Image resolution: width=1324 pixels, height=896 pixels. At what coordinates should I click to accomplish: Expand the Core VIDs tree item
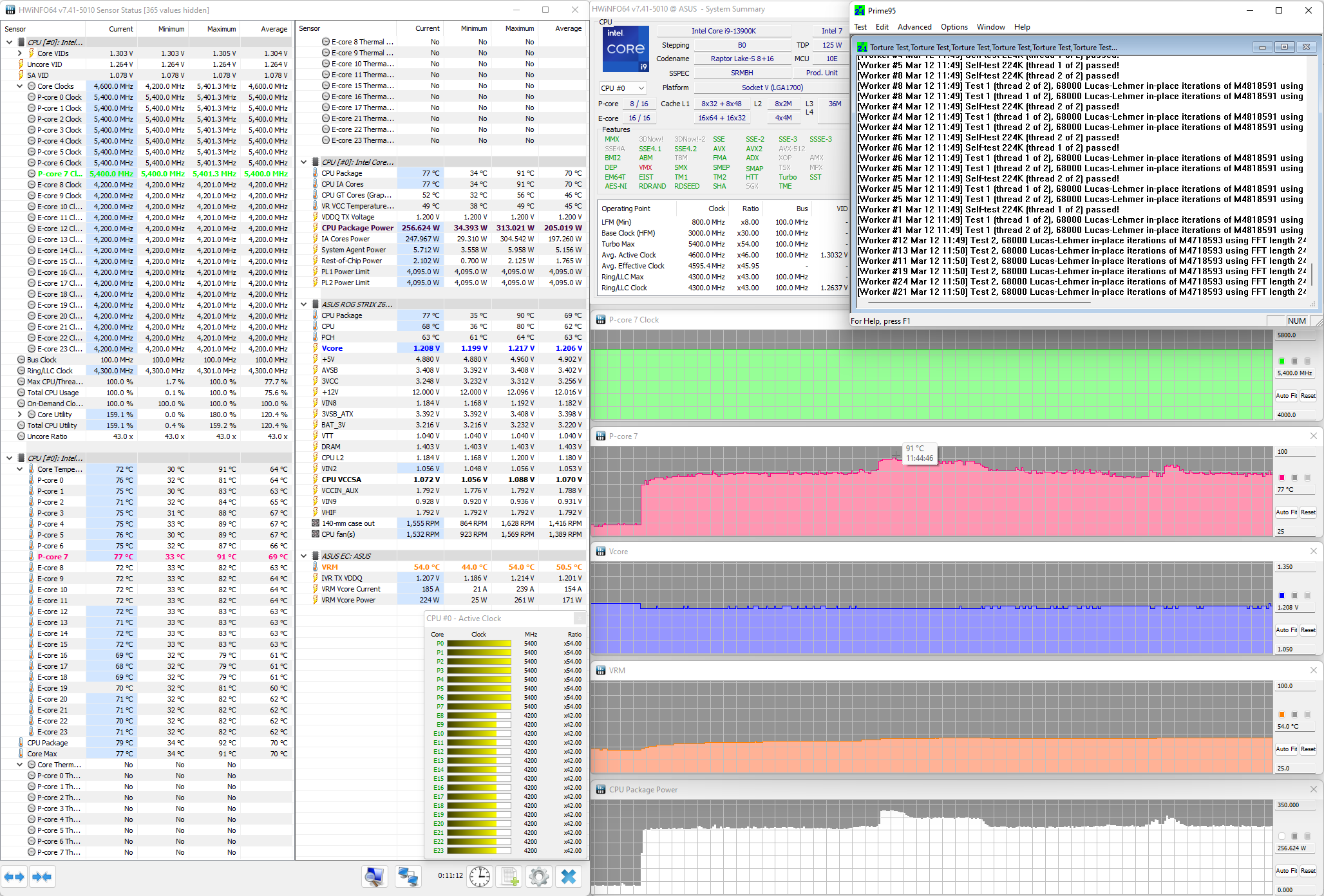point(20,53)
